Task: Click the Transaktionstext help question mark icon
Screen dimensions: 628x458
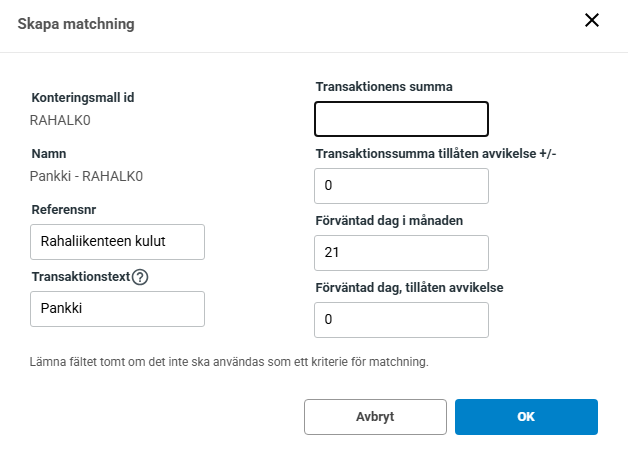Action: [x=140, y=277]
